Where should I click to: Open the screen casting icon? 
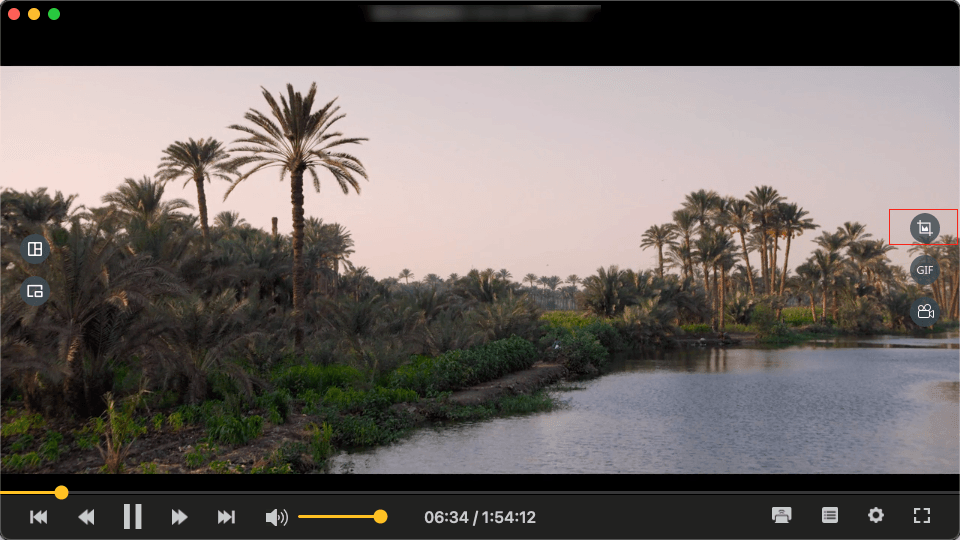782,516
